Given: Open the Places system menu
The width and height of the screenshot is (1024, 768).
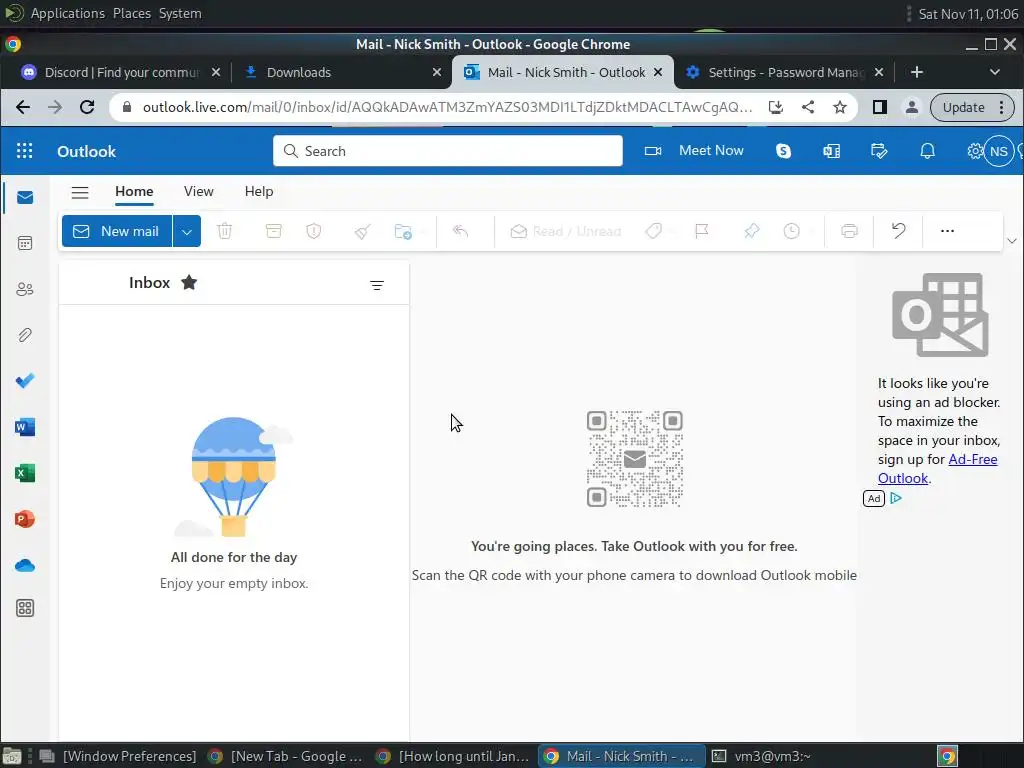Looking at the screenshot, I should coord(132,13).
